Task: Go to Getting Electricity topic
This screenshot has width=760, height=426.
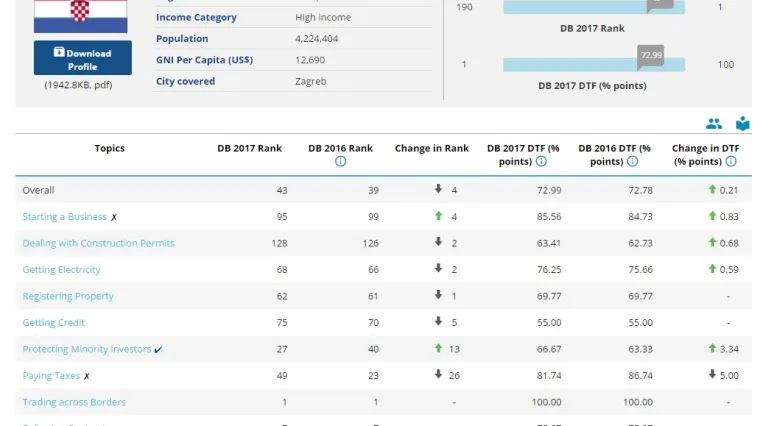Action: 61,270
